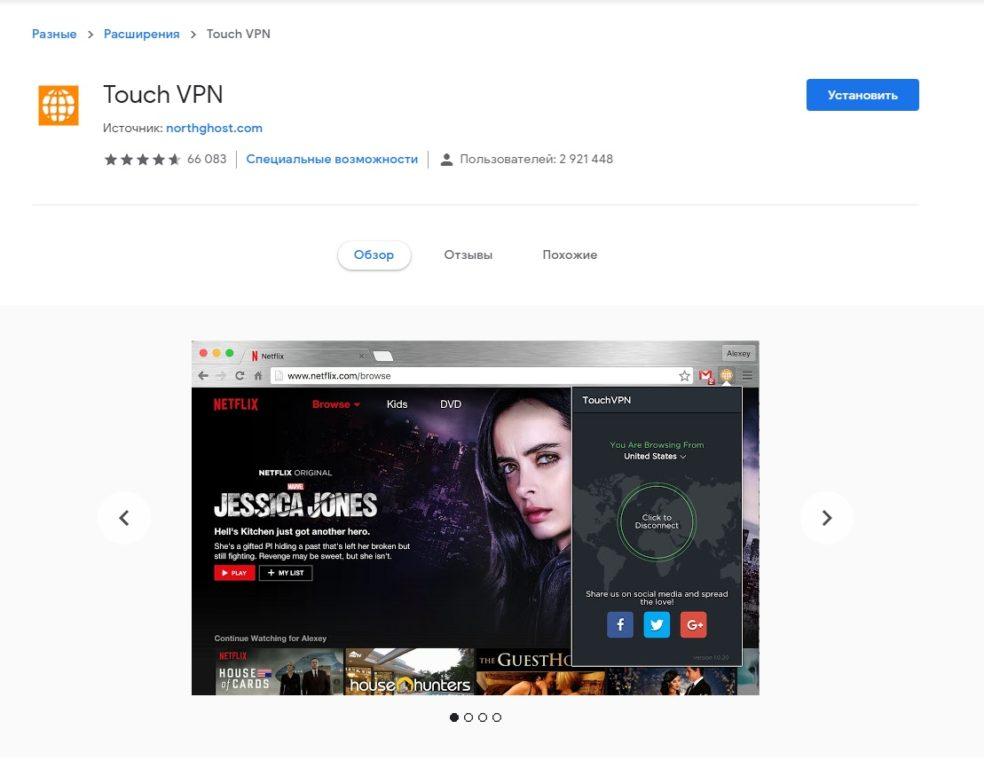Click the + MY LIST button
The height and width of the screenshot is (768, 984).
tap(286, 573)
